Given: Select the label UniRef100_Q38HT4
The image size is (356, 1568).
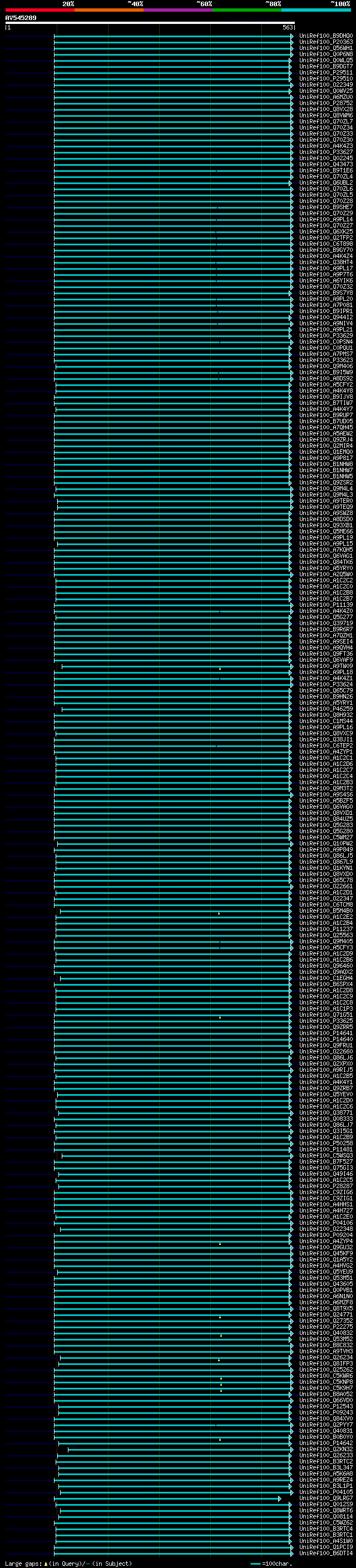Looking at the screenshot, I should point(325,263).
